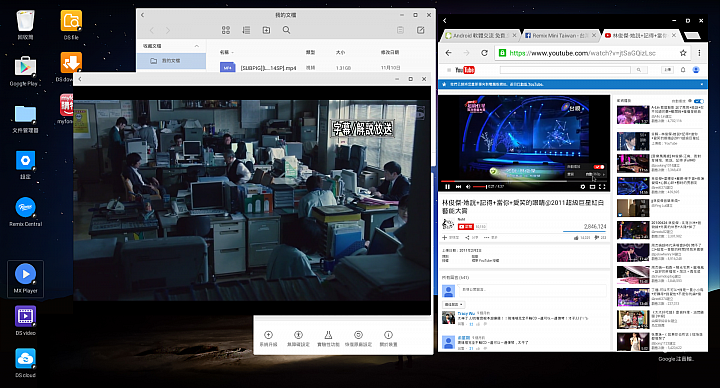720x388 pixels.
Task: Open a new Chrome tab
Action: [x=692, y=35]
